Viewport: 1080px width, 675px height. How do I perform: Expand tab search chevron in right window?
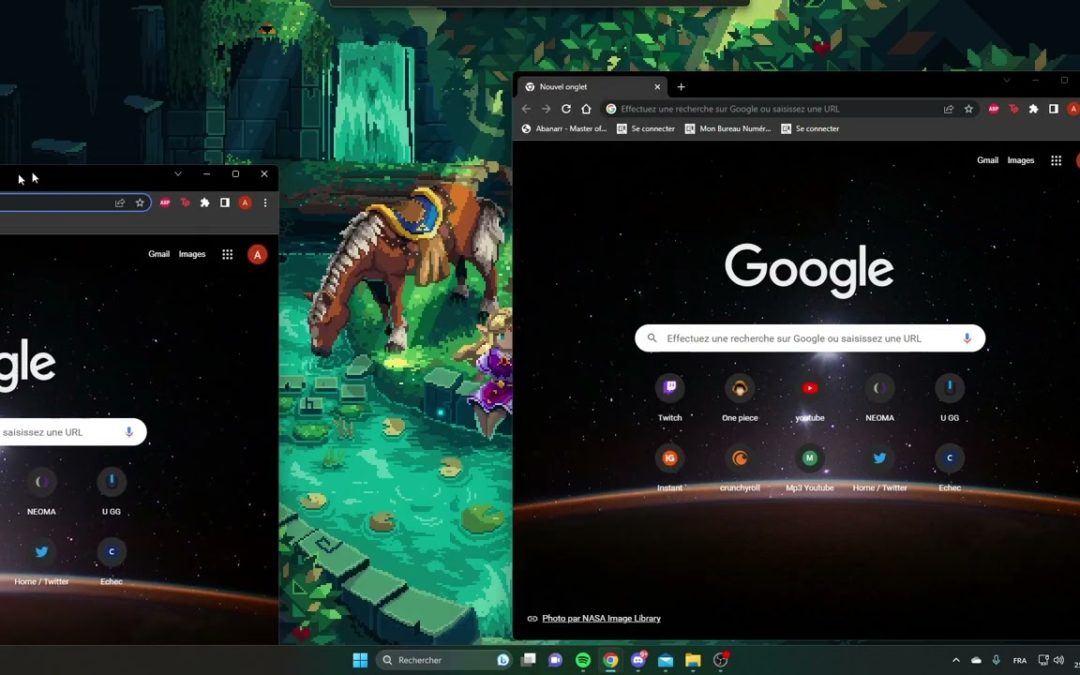pos(1006,81)
